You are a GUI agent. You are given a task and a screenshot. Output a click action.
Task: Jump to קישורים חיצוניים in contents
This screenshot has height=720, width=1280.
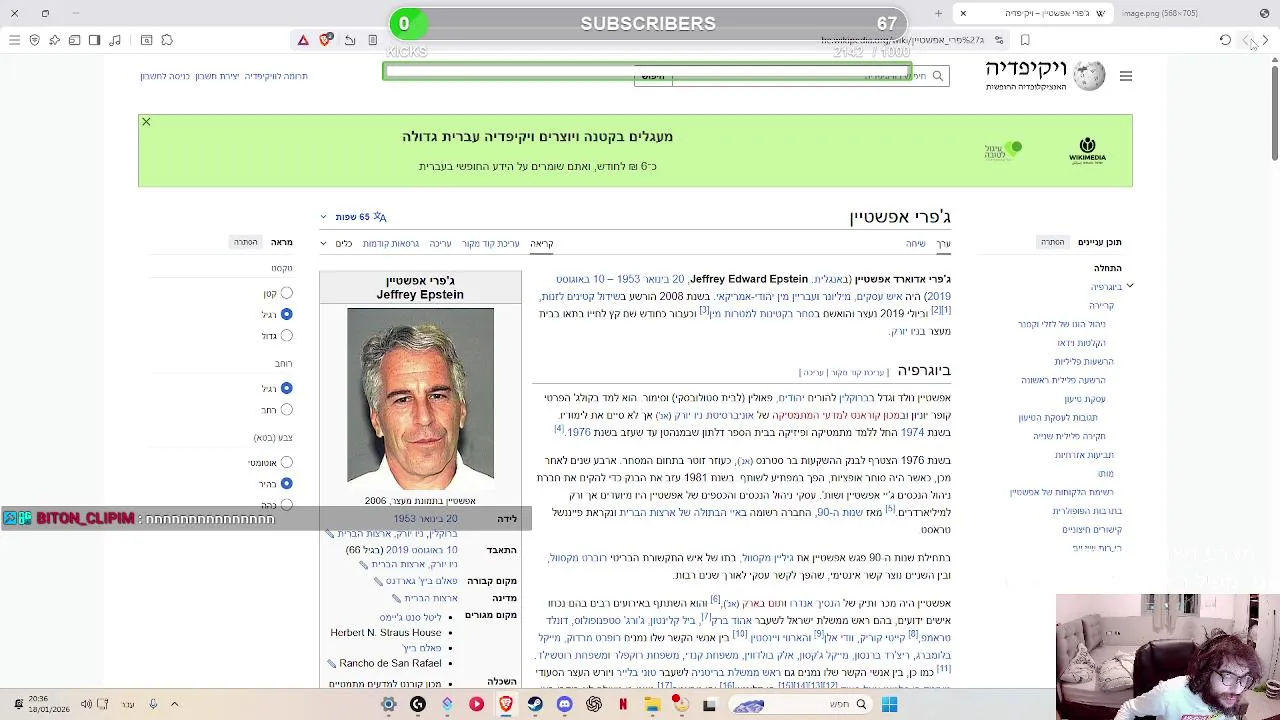pos(1092,530)
